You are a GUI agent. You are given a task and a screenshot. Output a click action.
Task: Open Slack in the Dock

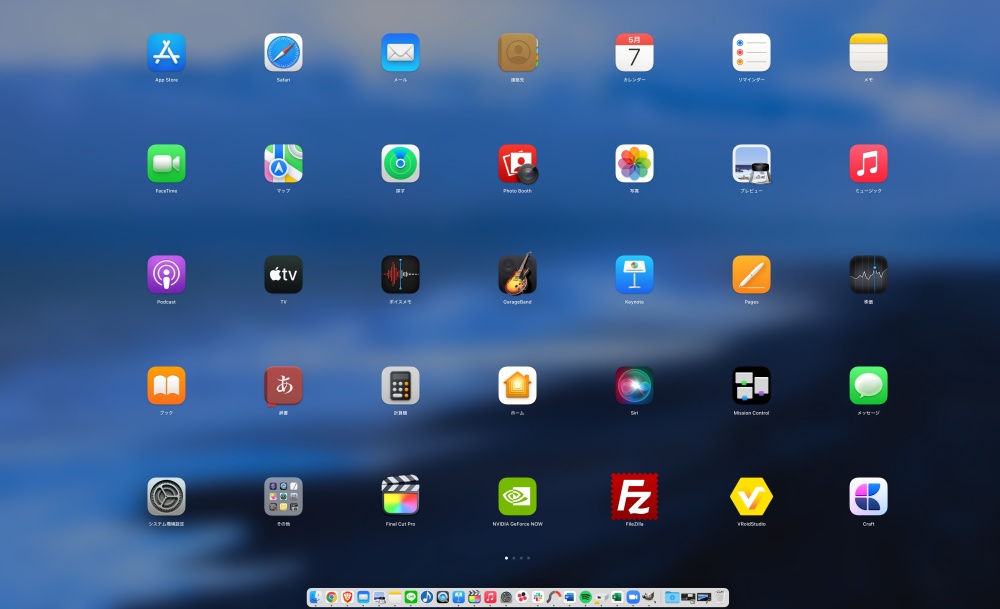(538, 597)
